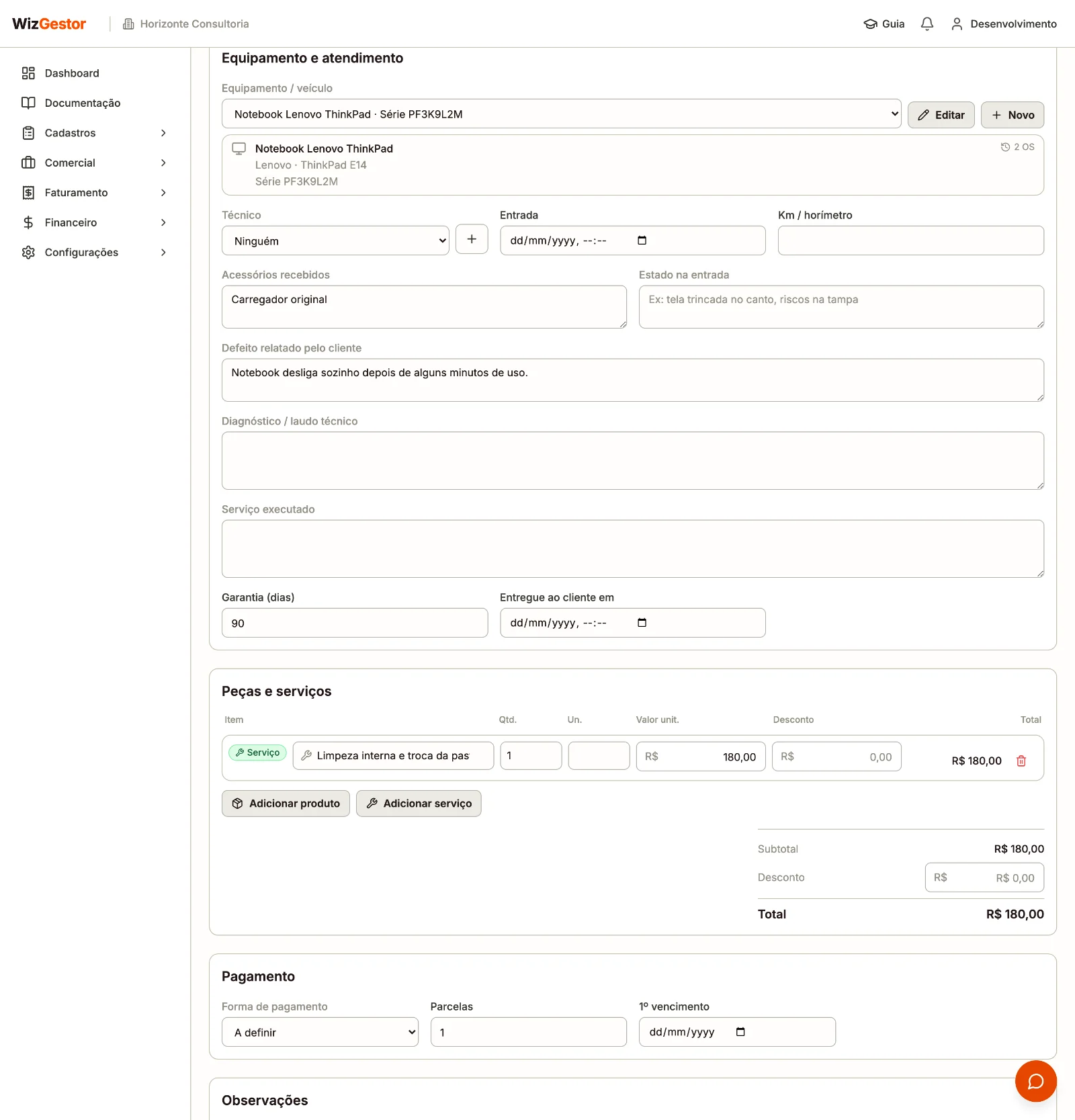Click the Configurações gear icon
The height and width of the screenshot is (1120, 1075).
pyautogui.click(x=28, y=253)
